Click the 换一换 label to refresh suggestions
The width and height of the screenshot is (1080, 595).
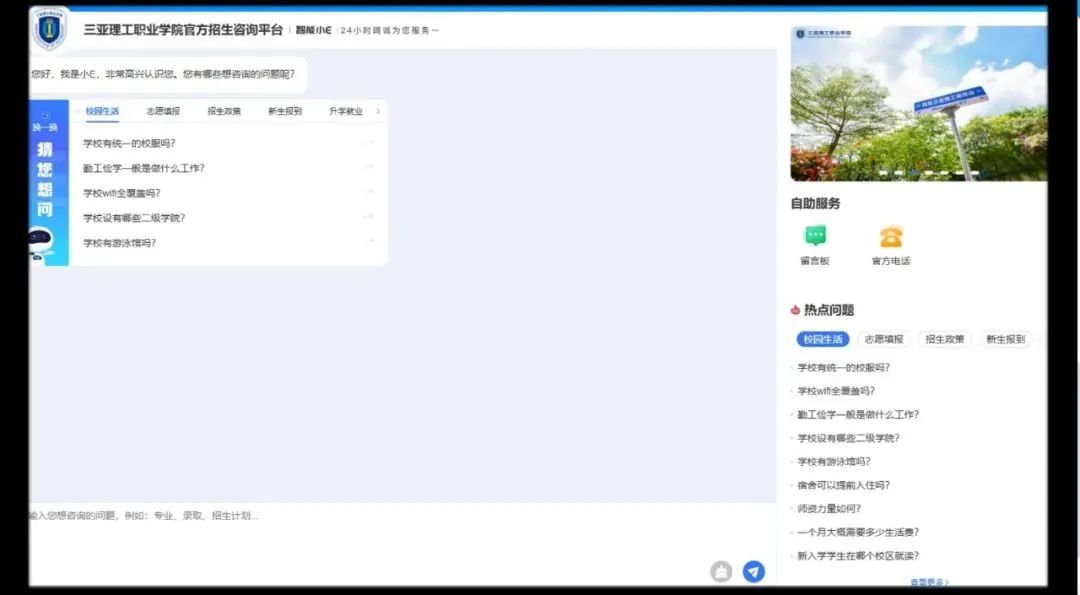coord(45,127)
